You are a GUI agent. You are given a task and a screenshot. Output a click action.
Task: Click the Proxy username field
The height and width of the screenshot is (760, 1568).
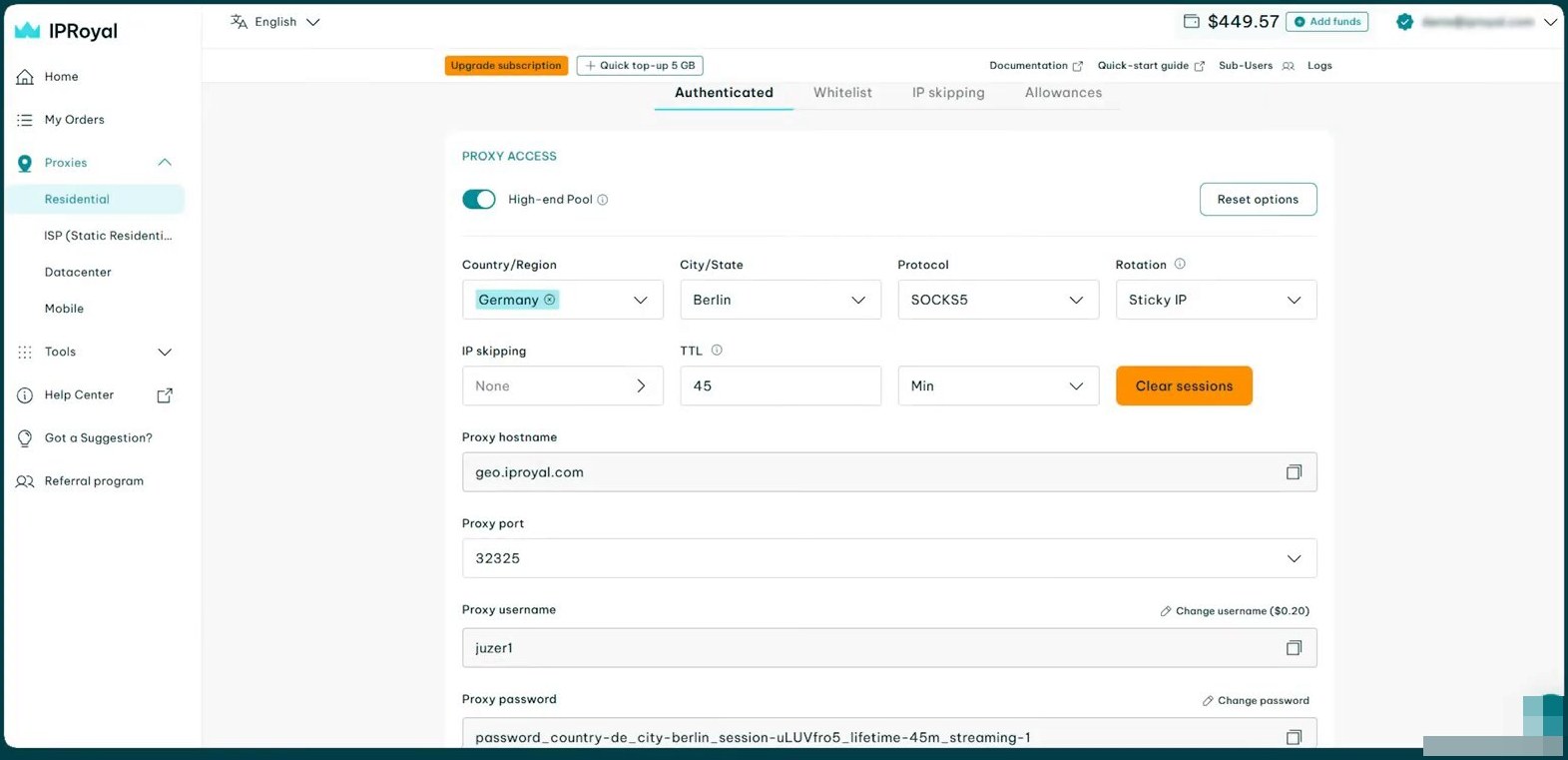[889, 648]
